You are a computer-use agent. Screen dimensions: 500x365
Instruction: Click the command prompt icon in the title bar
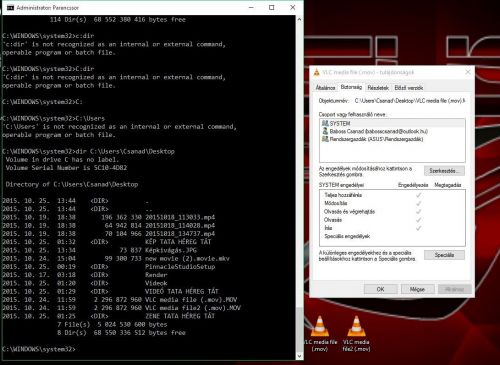[x=10, y=7]
